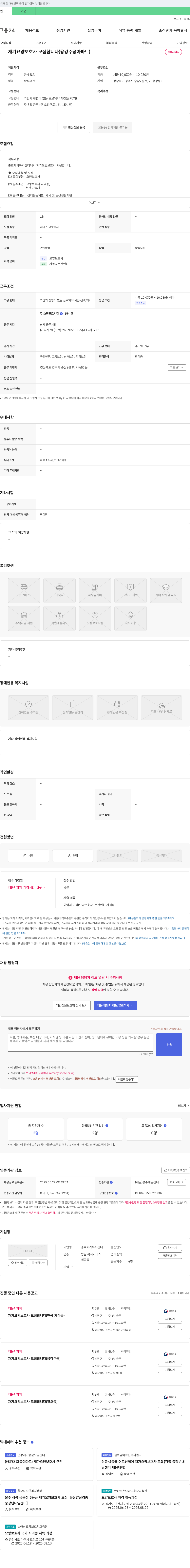Click 요약보기 for 현곡 가마골 posting

pyautogui.click(x=170, y=1318)
